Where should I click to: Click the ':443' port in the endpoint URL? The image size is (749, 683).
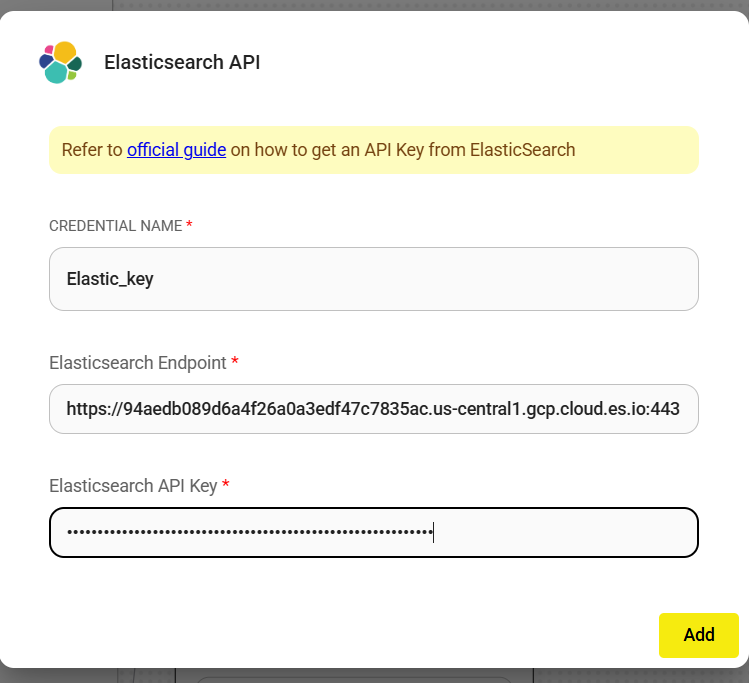[663, 408]
